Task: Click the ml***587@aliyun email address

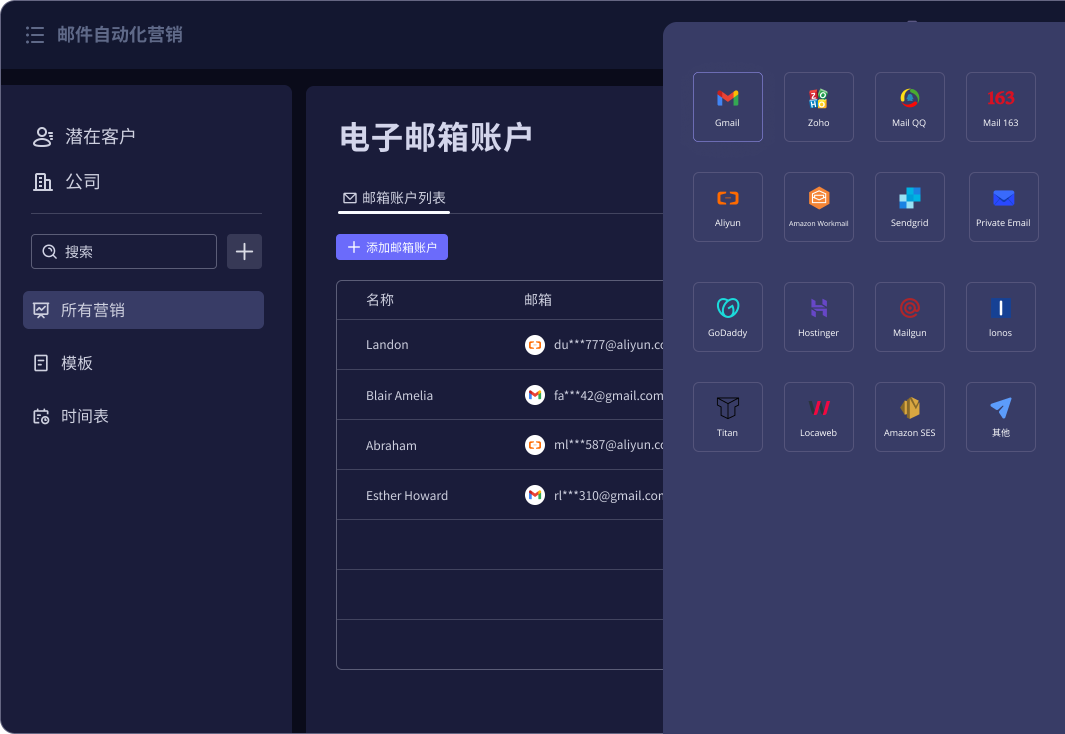Action: click(609, 445)
